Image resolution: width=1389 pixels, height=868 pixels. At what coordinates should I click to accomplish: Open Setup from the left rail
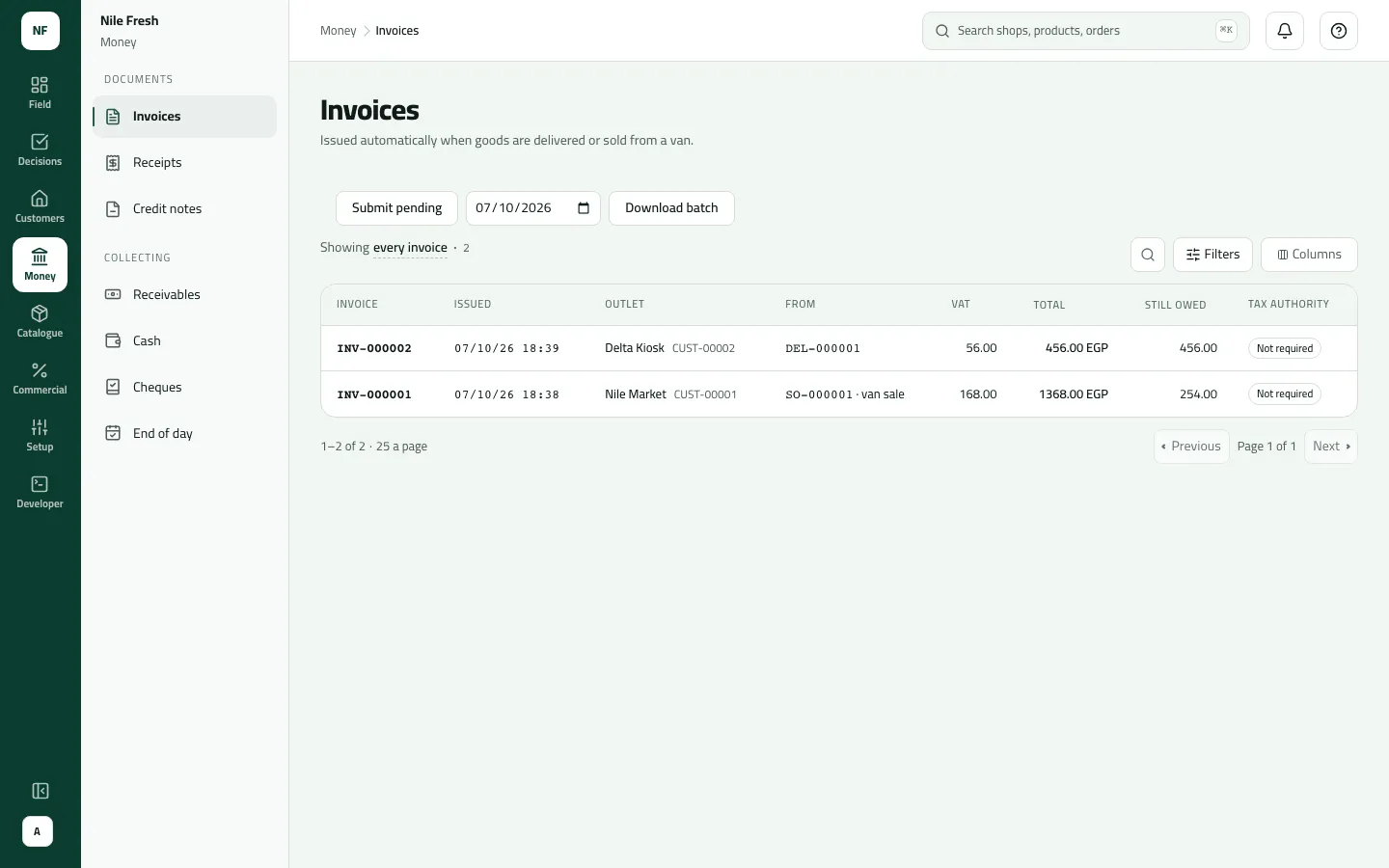[40, 435]
